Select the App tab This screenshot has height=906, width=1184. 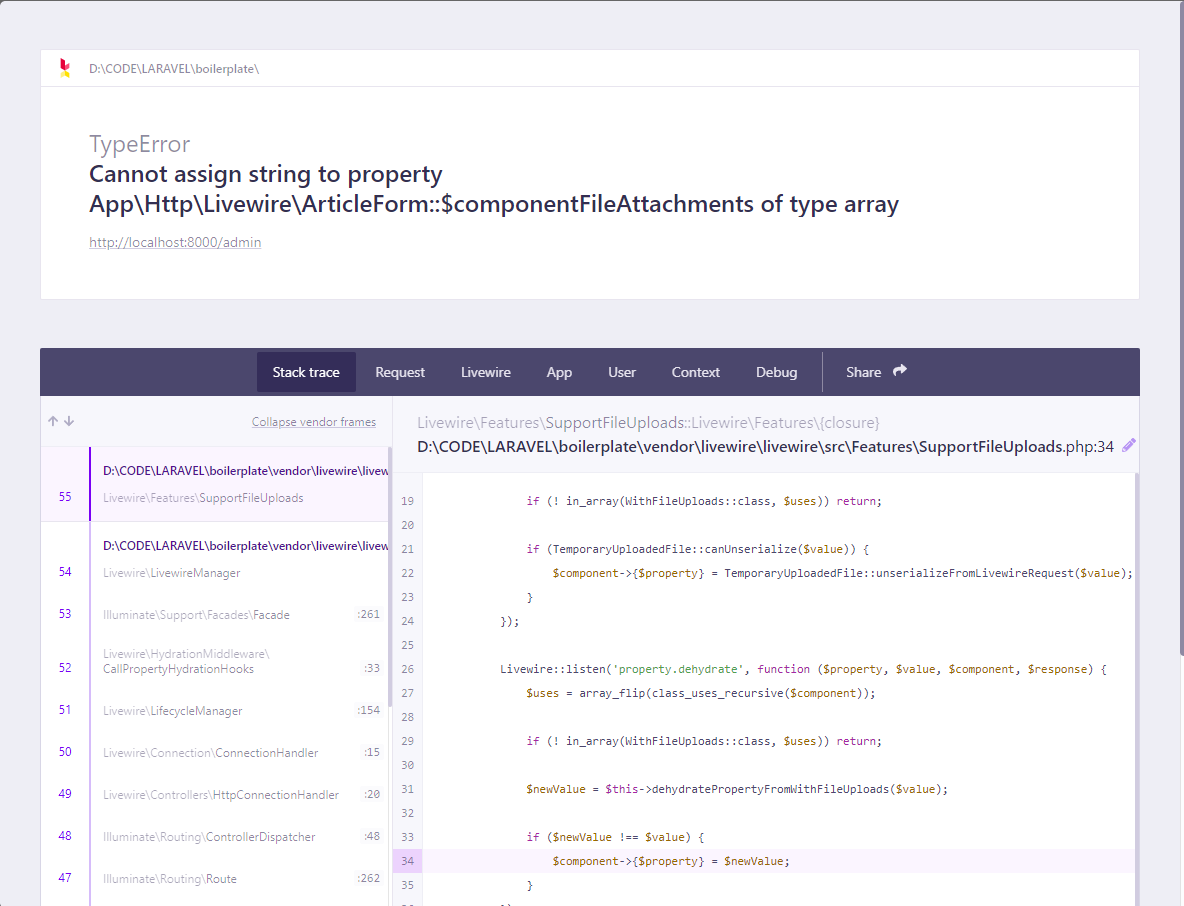559,372
